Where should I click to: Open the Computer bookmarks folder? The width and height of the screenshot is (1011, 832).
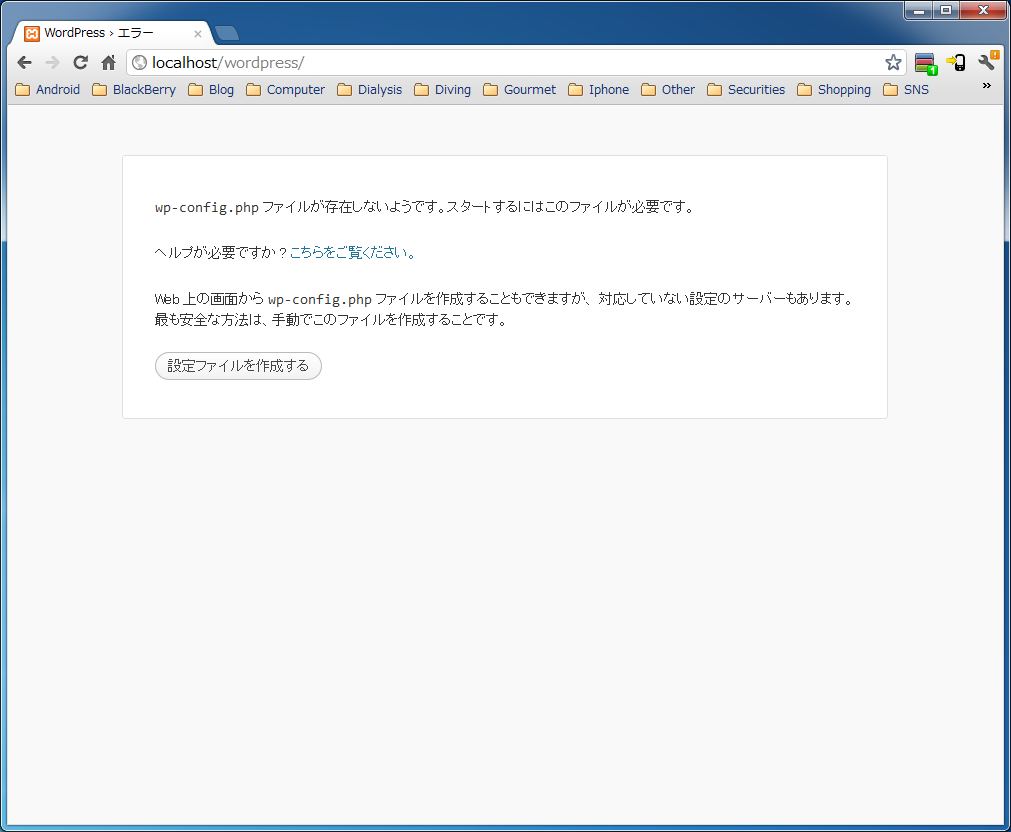click(286, 90)
